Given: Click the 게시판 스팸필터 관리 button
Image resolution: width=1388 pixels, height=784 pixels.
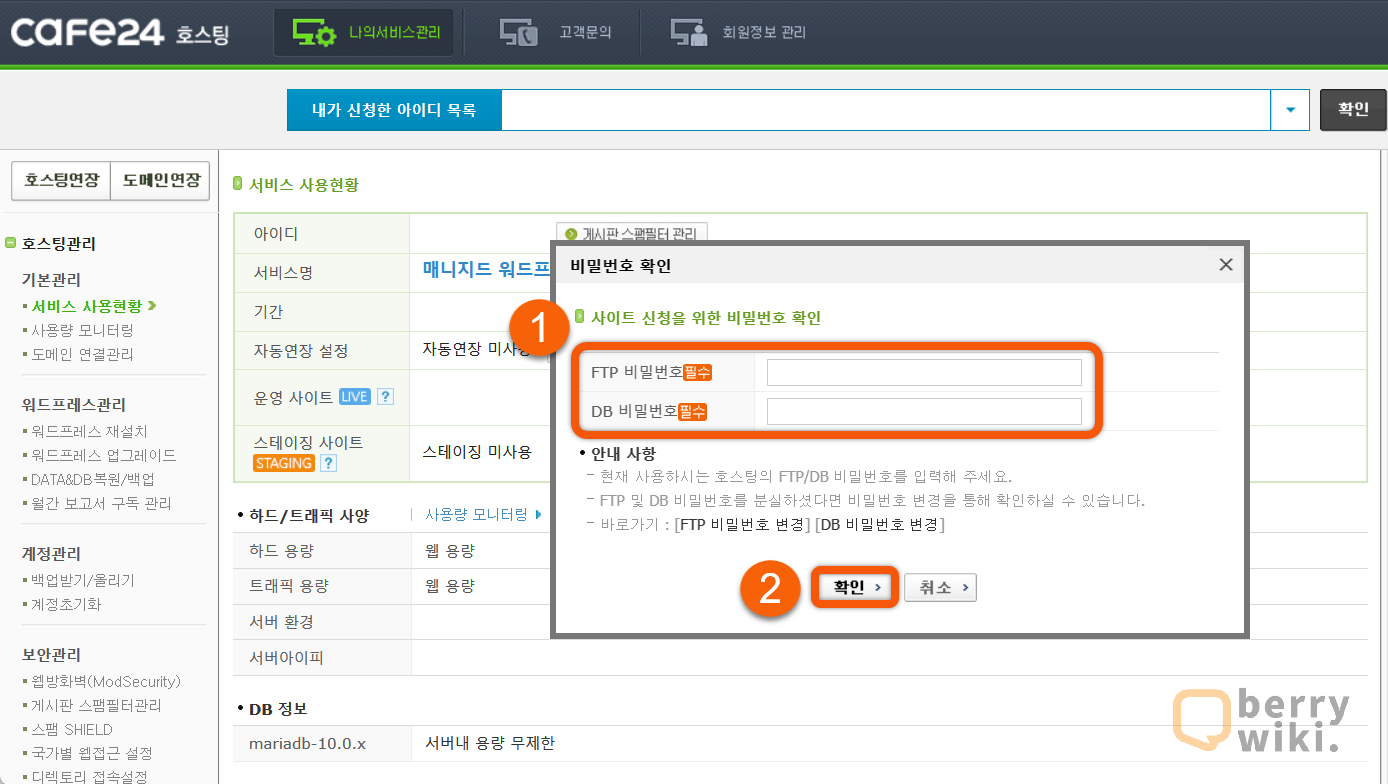Looking at the screenshot, I should click(632, 234).
